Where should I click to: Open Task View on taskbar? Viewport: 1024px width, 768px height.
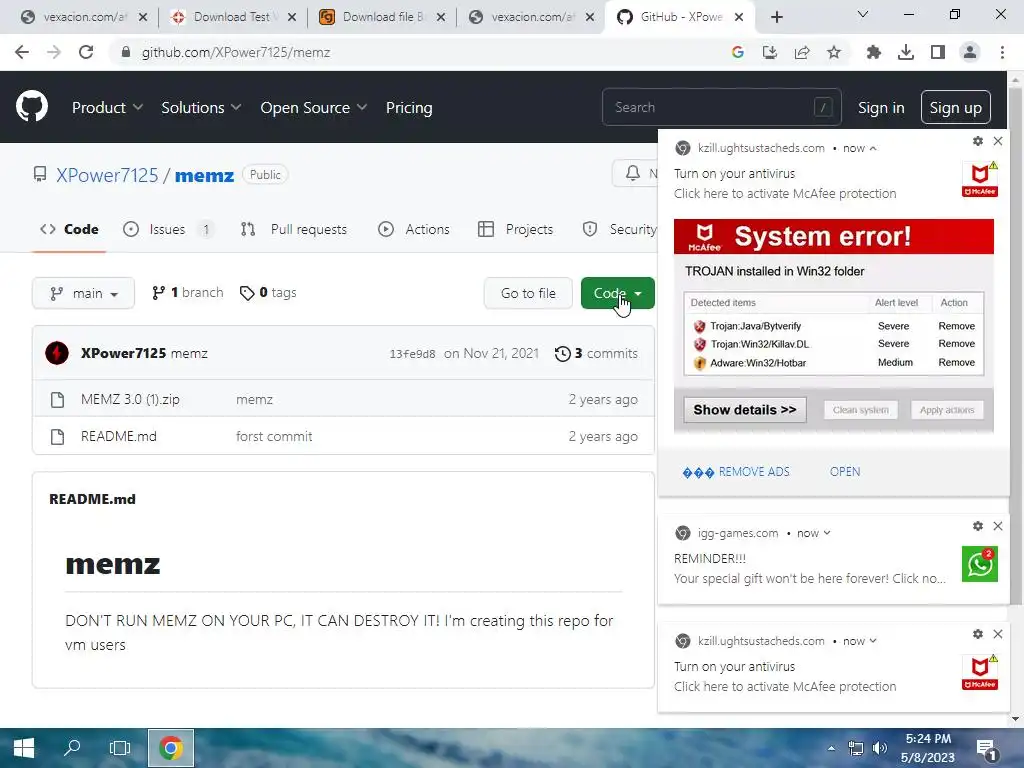(120, 748)
